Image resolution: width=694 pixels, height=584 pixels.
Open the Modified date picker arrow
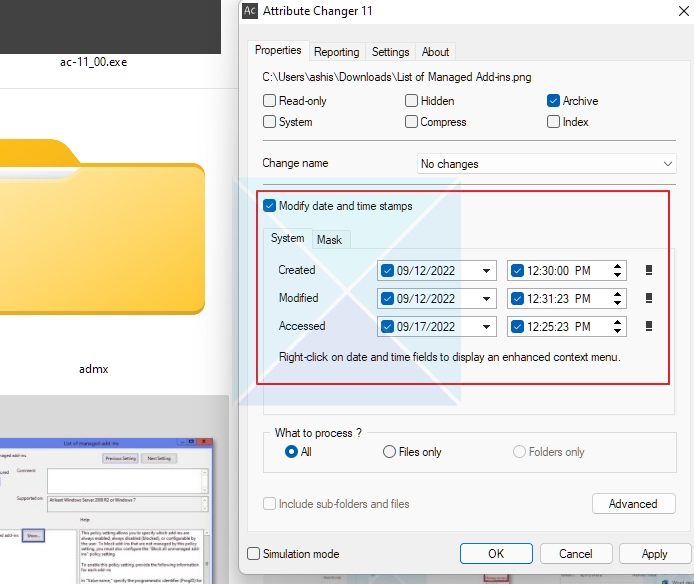[x=486, y=298]
